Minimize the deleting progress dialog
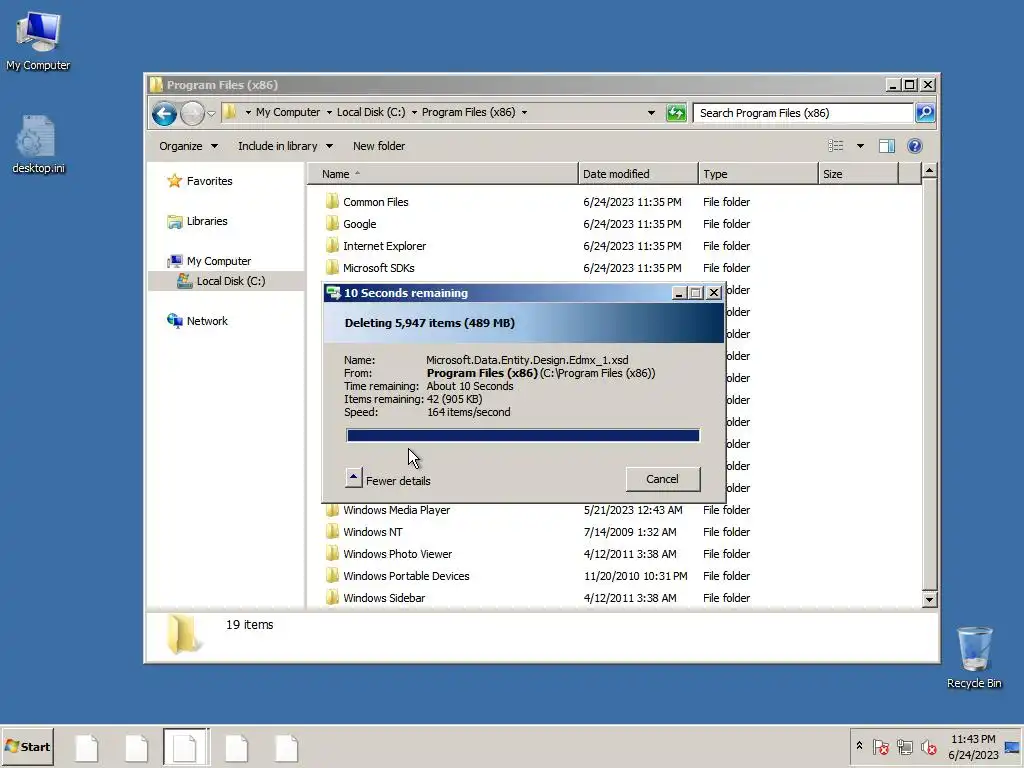The width and height of the screenshot is (1024, 768). [679, 293]
